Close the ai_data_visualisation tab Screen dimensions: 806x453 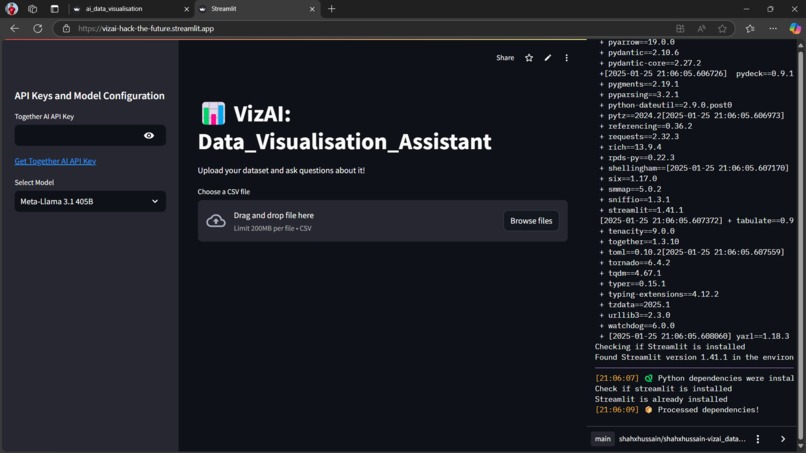pos(187,9)
